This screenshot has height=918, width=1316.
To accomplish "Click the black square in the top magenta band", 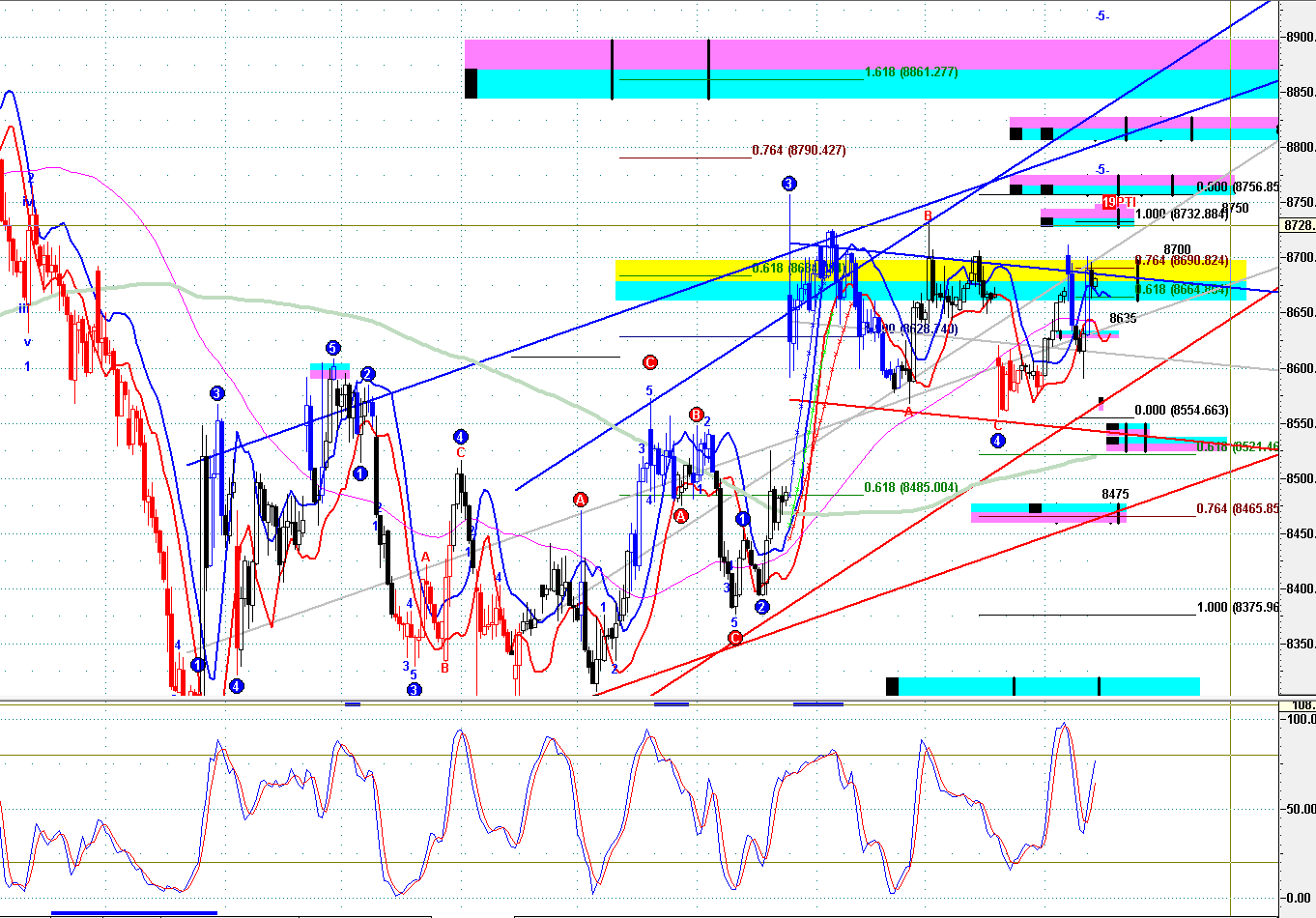I will click(472, 83).
